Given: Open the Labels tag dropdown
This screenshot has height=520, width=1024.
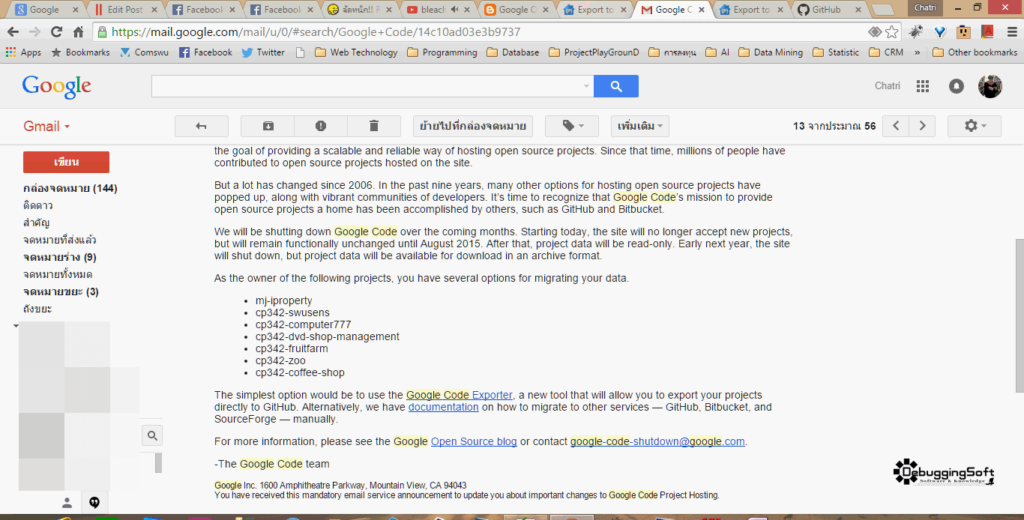Looking at the screenshot, I should pyautogui.click(x=571, y=126).
